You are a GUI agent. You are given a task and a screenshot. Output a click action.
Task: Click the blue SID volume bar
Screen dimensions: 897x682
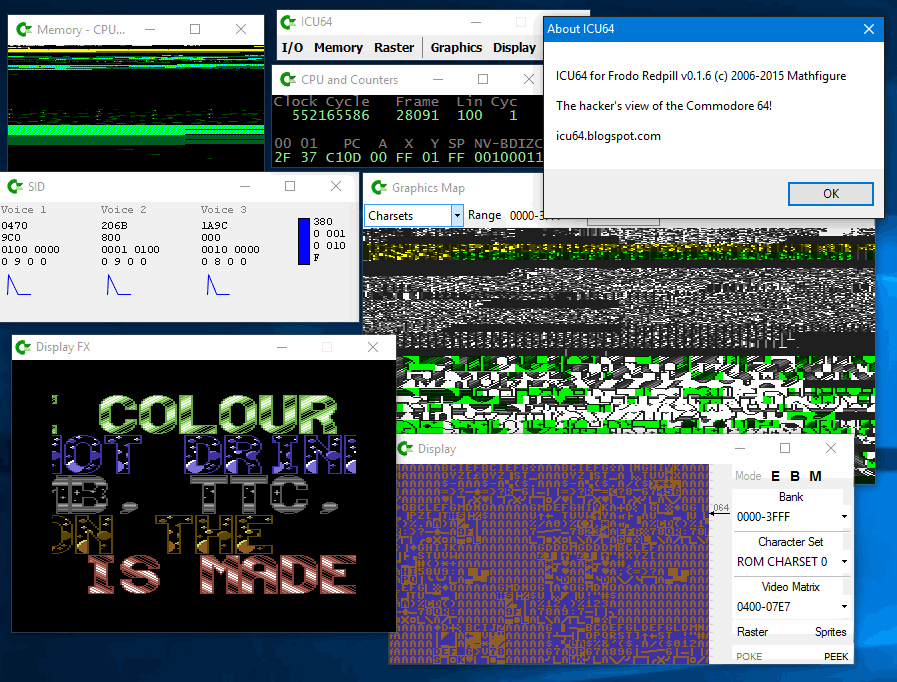304,241
